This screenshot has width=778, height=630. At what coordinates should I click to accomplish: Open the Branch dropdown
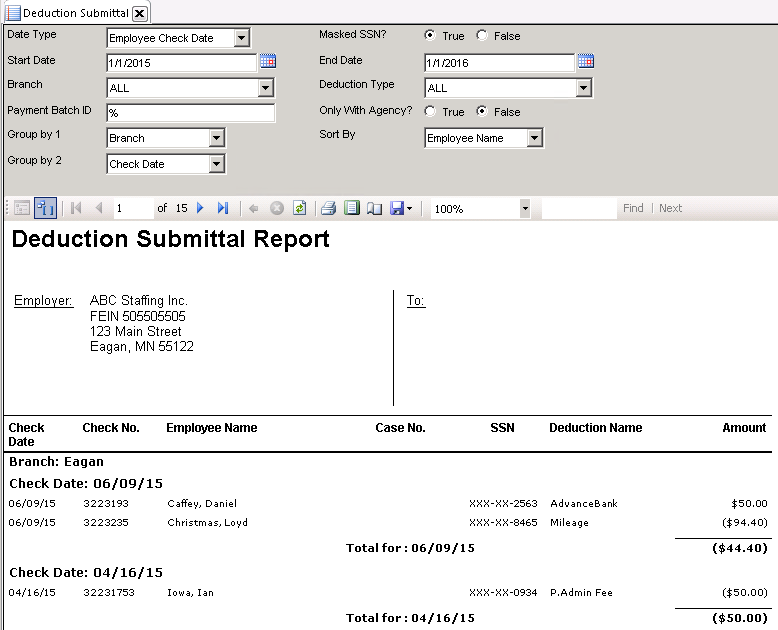pos(266,88)
